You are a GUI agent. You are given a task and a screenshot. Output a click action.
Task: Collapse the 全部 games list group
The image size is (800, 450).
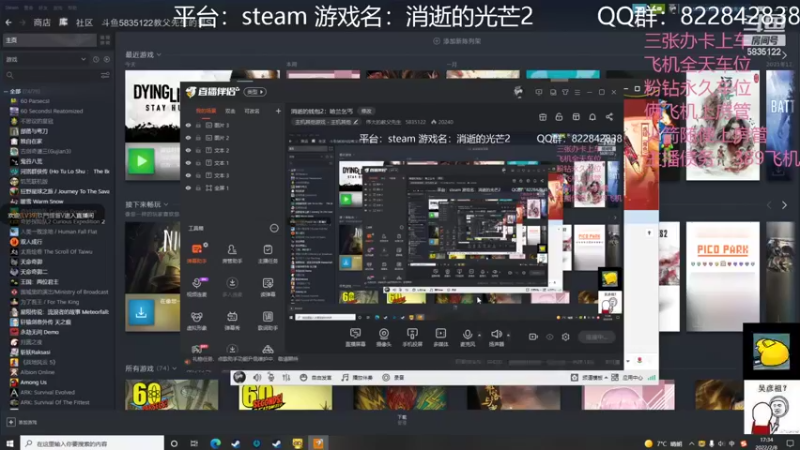tap(6, 91)
